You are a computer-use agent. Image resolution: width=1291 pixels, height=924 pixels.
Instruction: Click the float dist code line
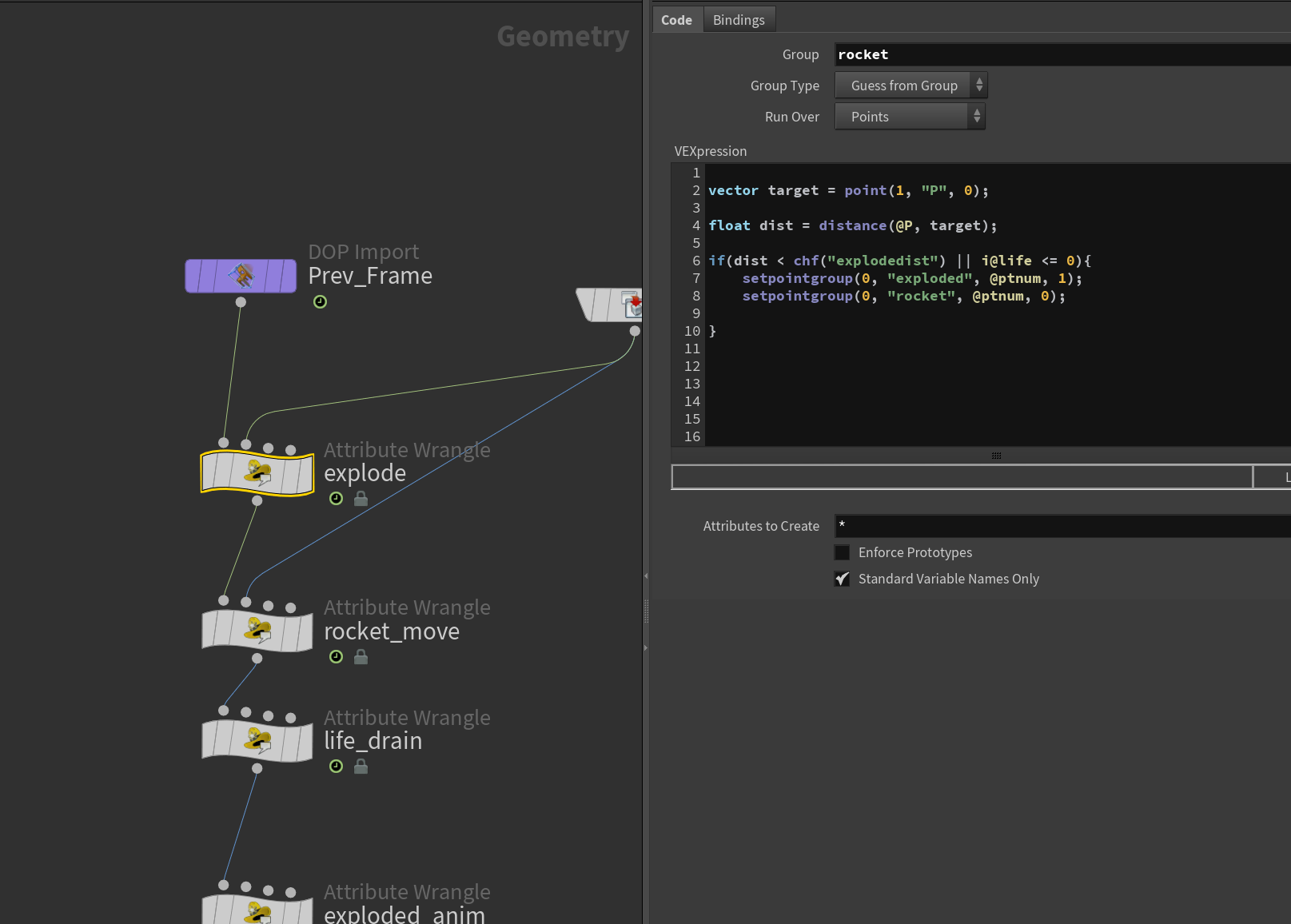(853, 225)
